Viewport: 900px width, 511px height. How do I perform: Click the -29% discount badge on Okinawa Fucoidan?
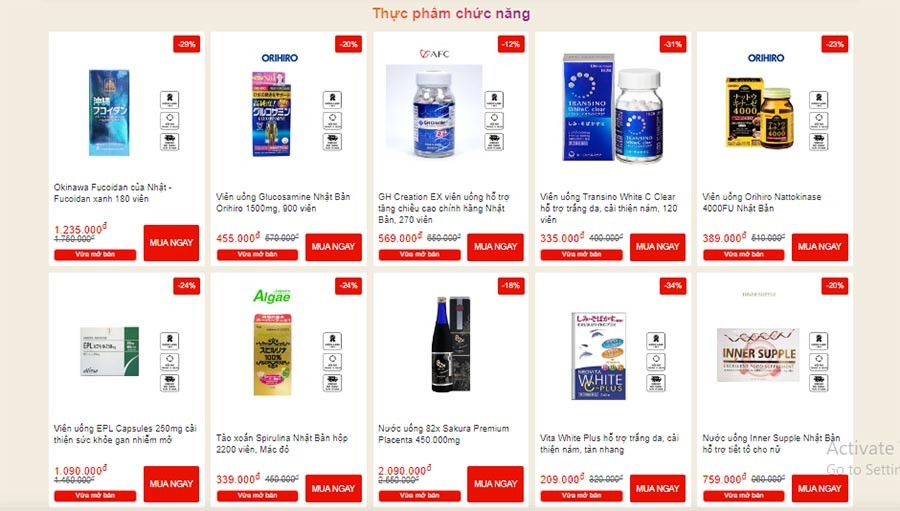(187, 44)
